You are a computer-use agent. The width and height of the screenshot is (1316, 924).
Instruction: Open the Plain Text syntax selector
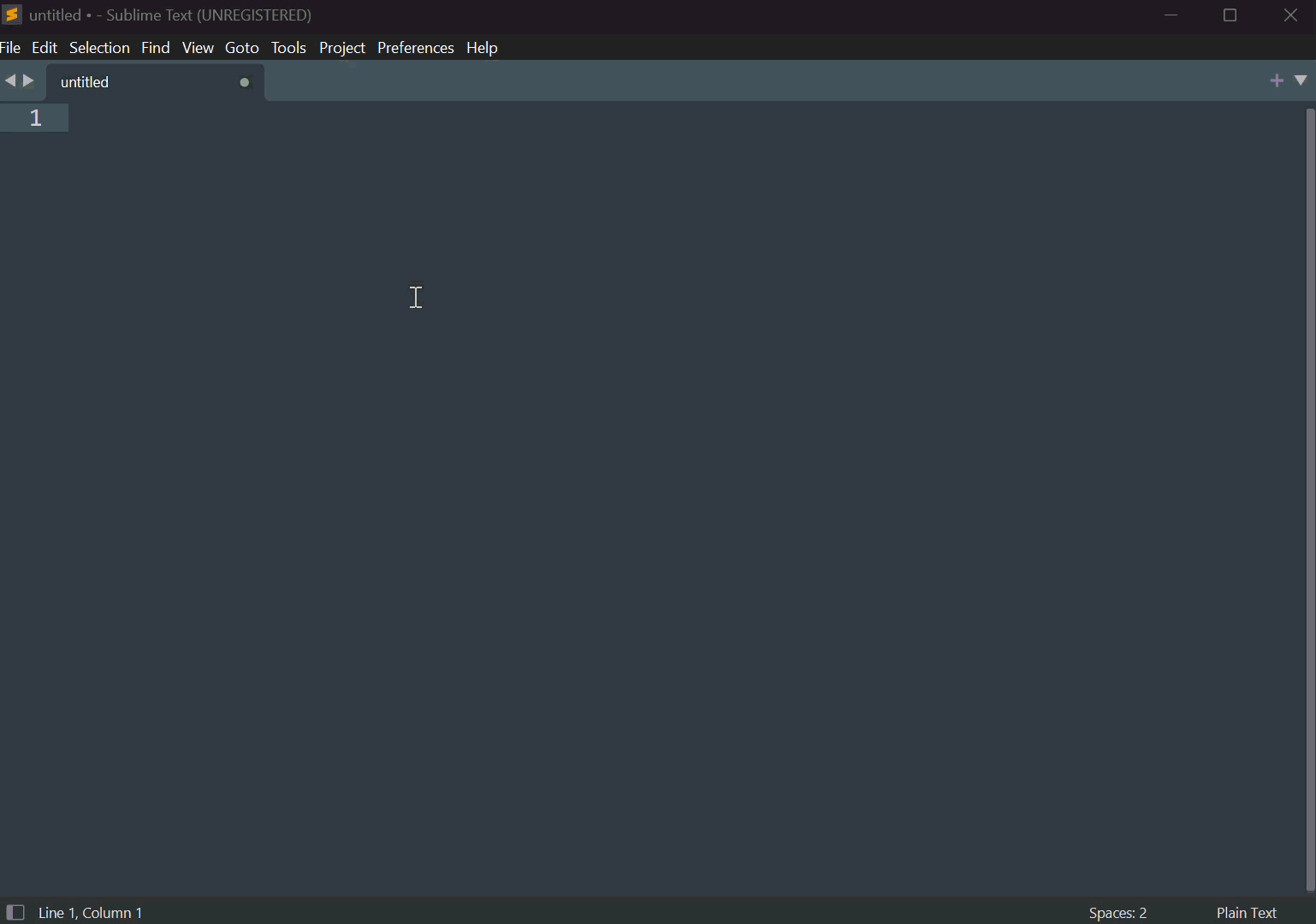point(1247,913)
